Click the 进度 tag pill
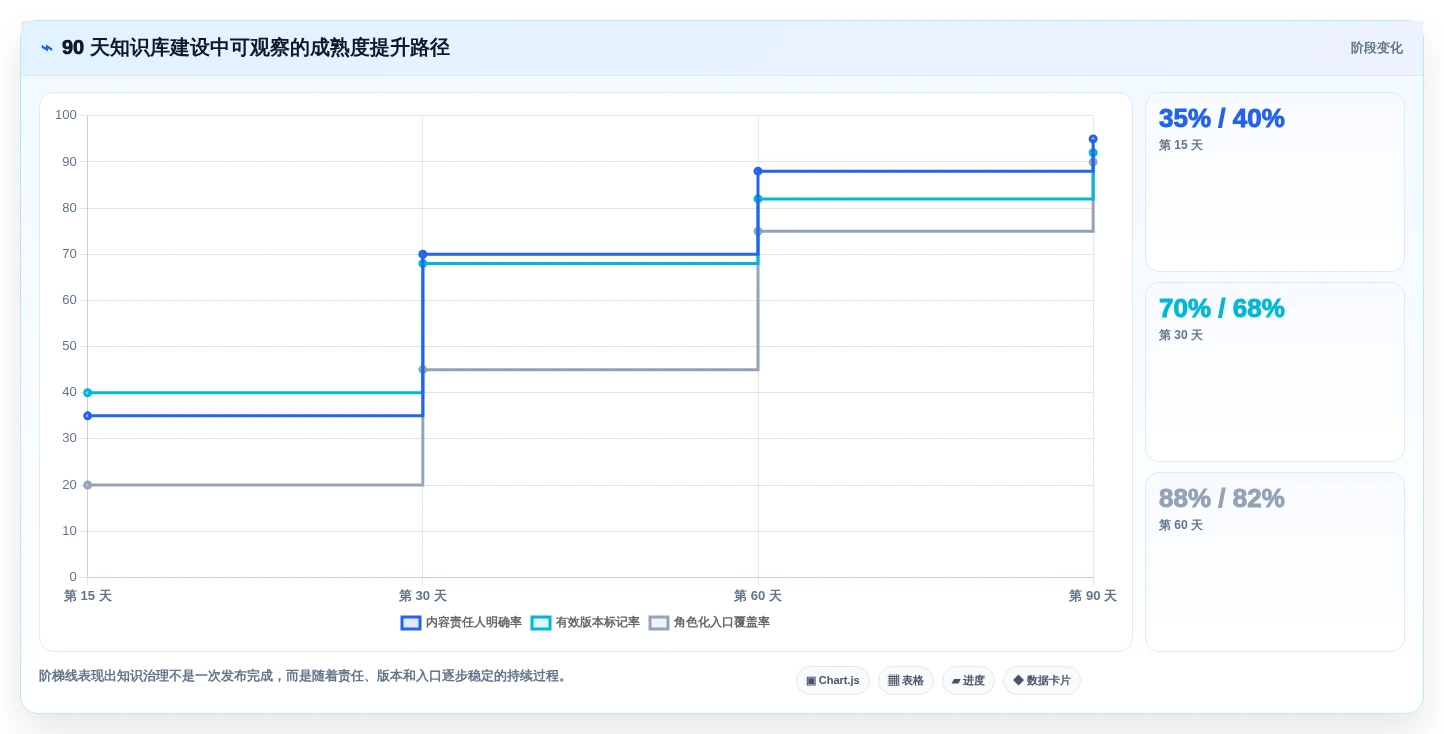 tap(968, 680)
